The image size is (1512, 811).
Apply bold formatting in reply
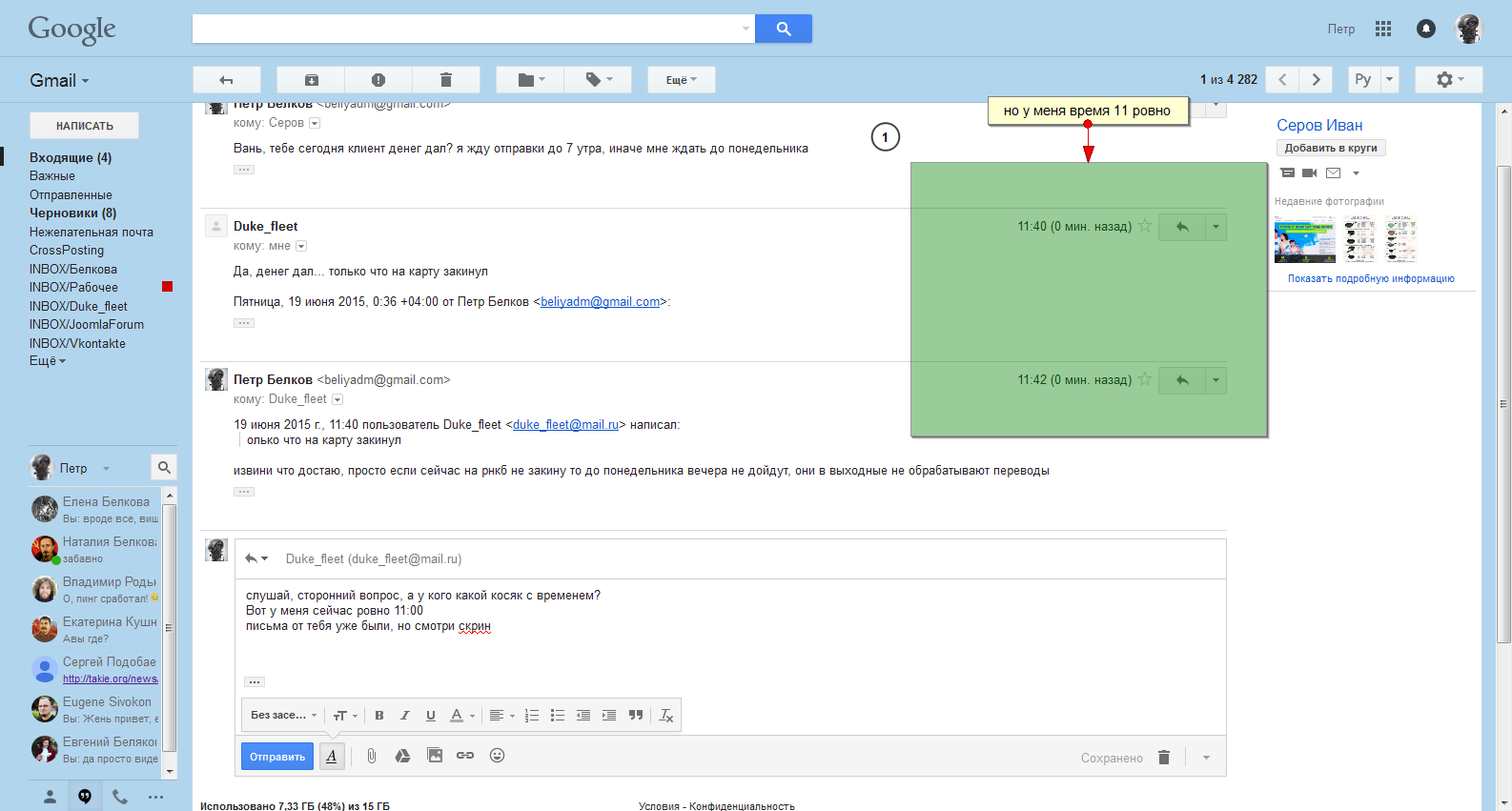coord(379,716)
